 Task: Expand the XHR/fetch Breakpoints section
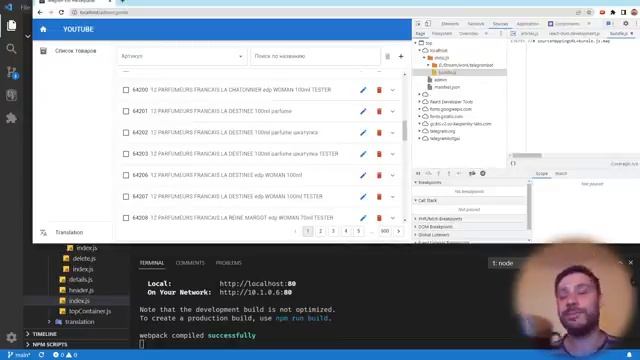[x=469, y=219]
